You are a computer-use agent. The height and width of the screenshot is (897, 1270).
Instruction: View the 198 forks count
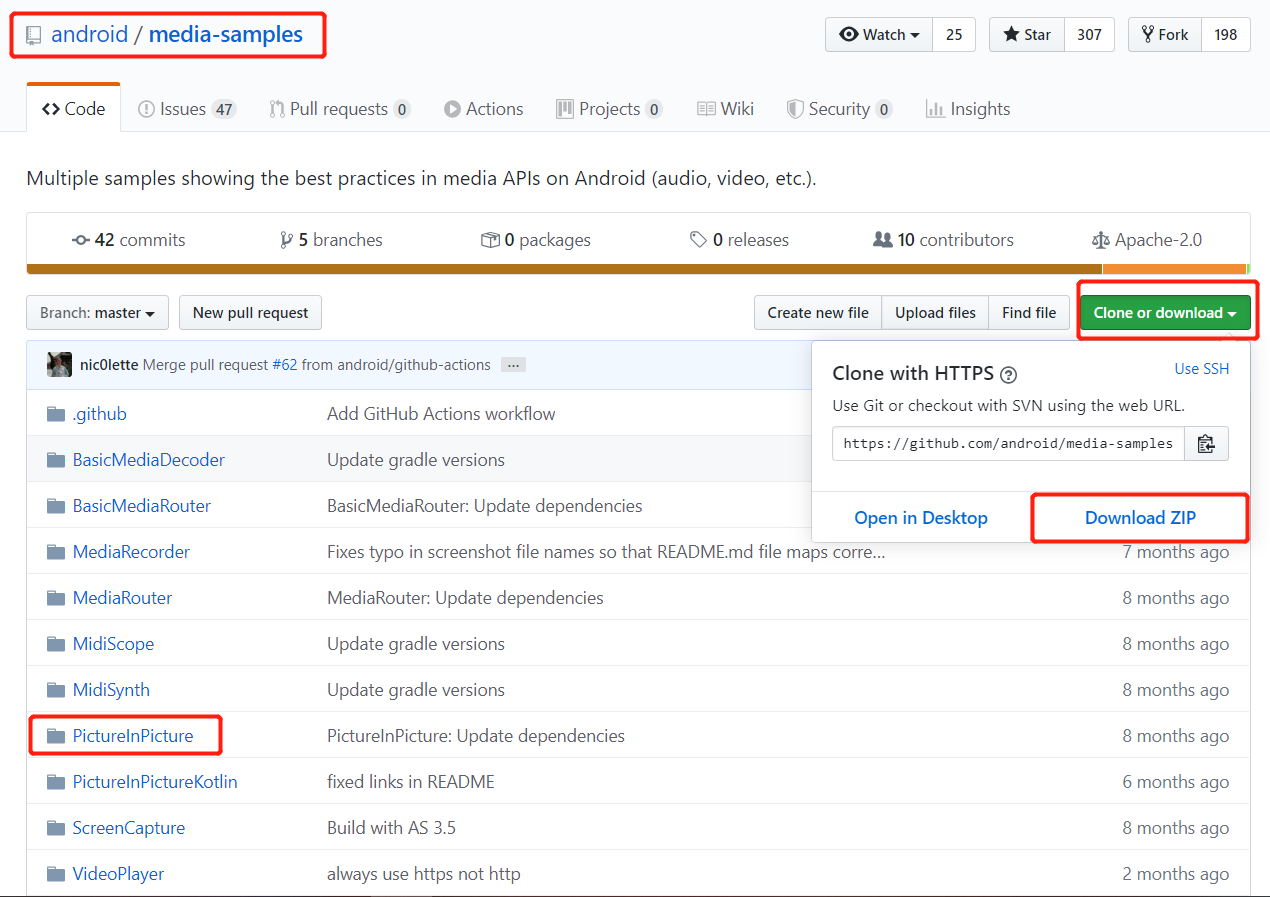(1226, 34)
